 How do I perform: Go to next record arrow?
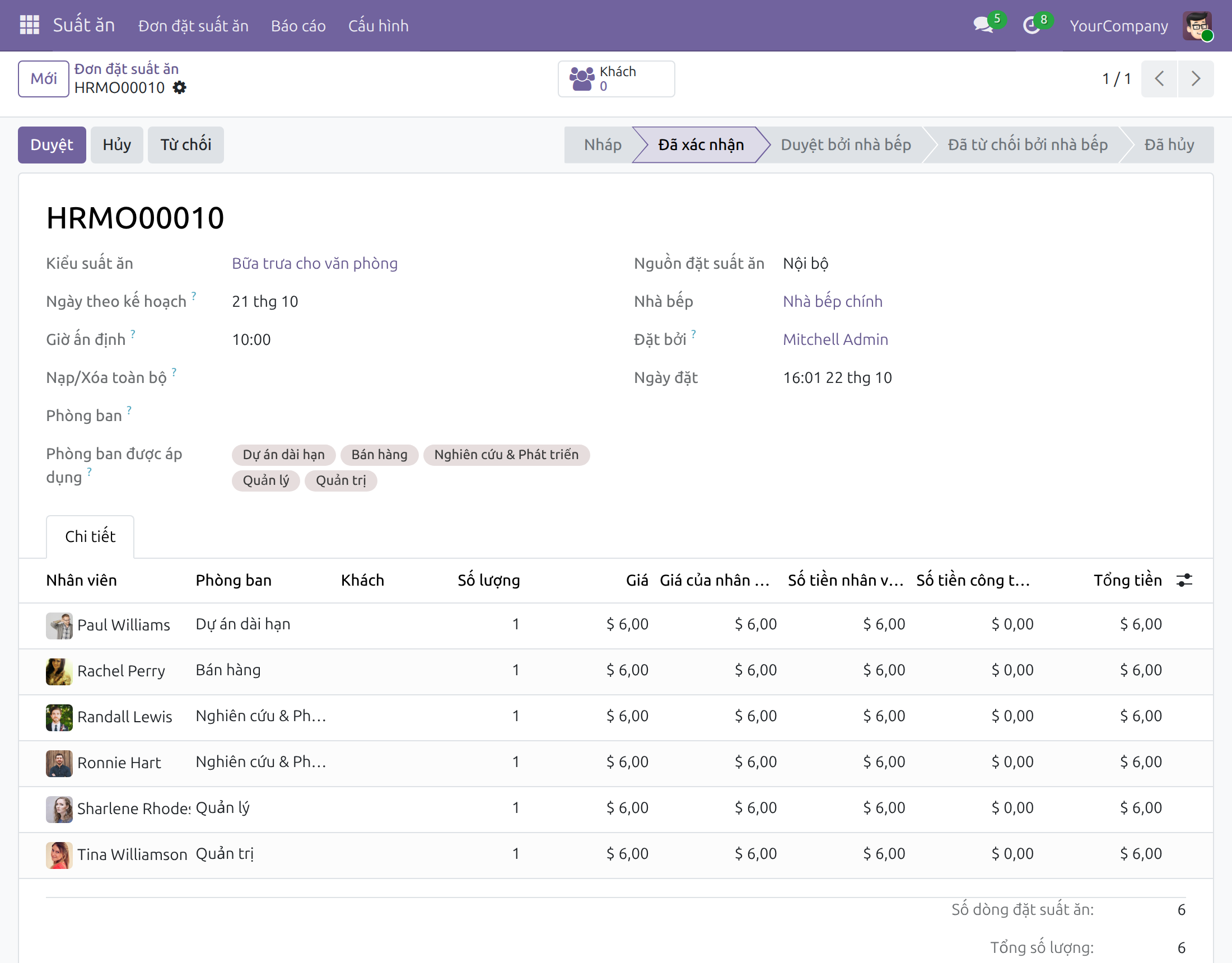1196,78
